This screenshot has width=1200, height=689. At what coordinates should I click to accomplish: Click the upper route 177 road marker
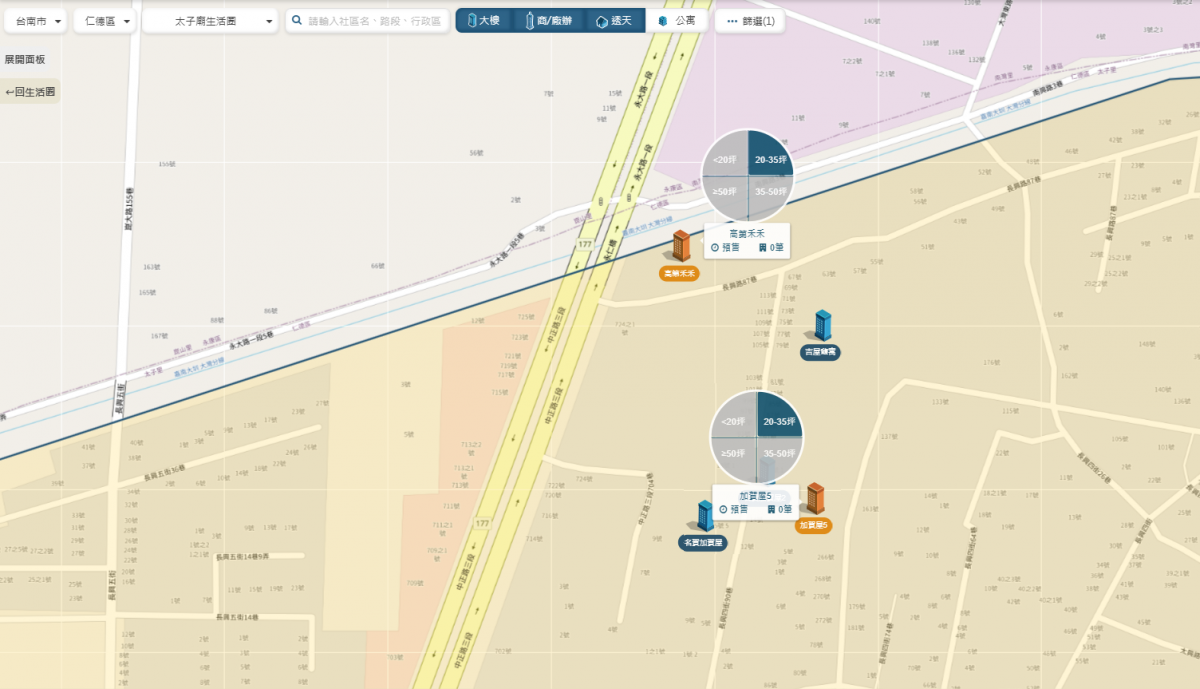[586, 244]
